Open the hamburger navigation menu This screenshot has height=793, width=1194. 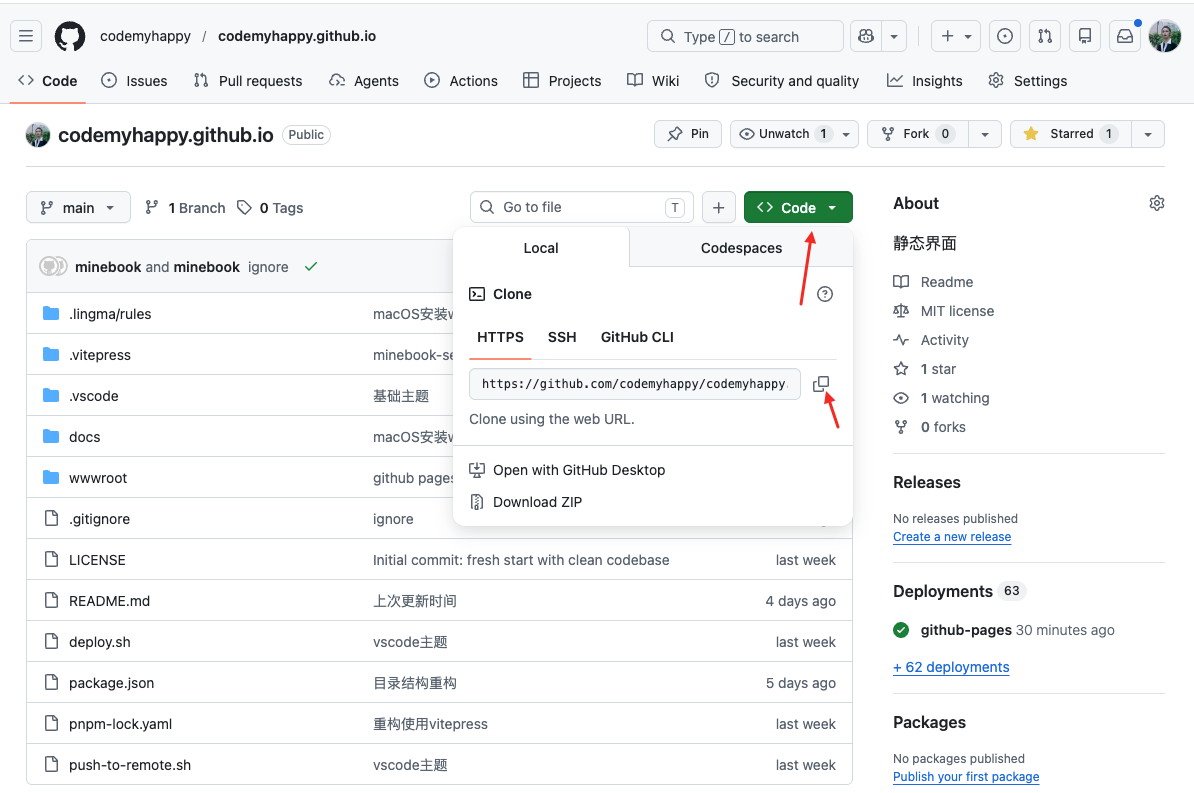(26, 36)
